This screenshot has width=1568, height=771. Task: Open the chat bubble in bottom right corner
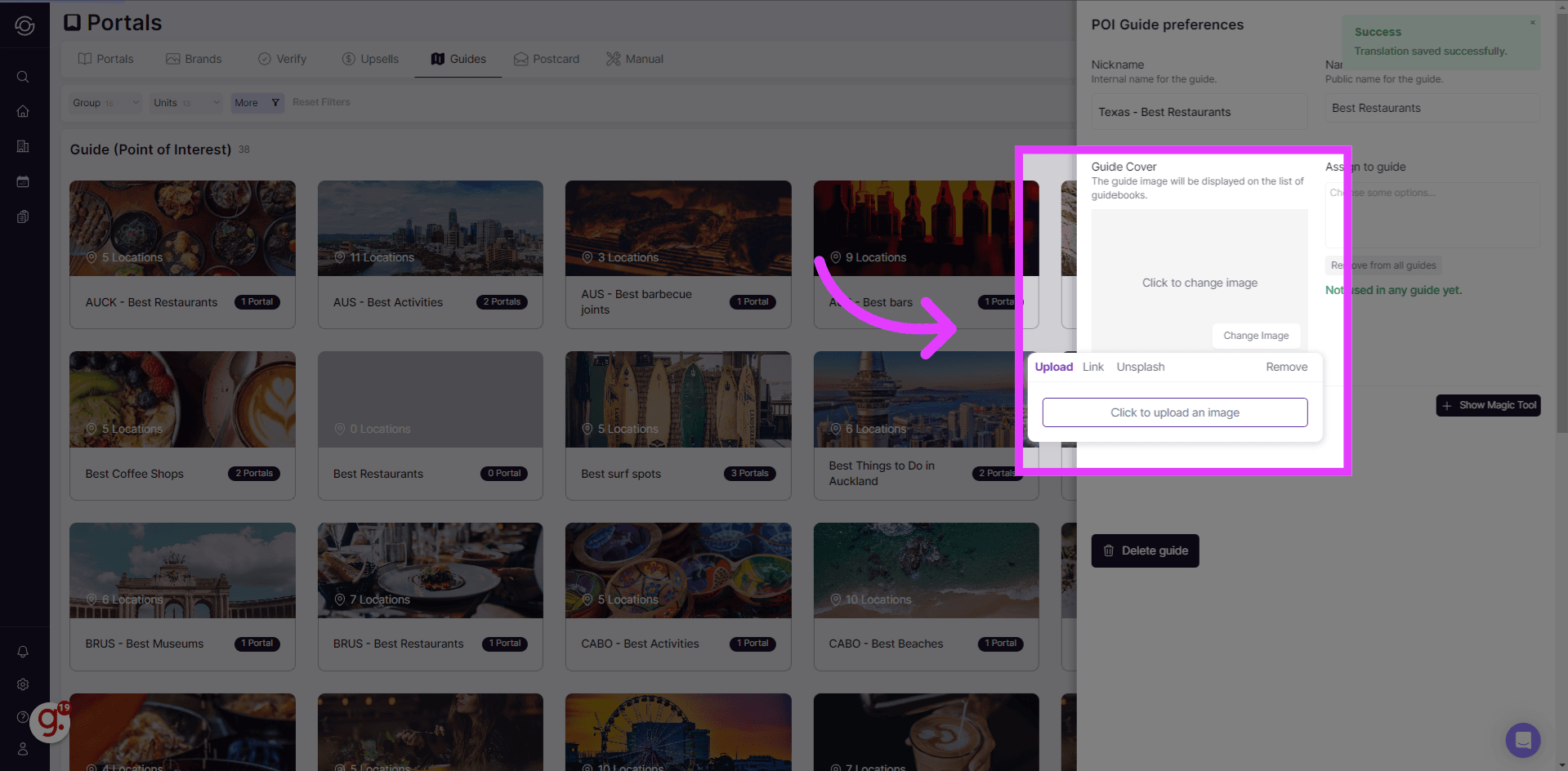pos(1522,740)
